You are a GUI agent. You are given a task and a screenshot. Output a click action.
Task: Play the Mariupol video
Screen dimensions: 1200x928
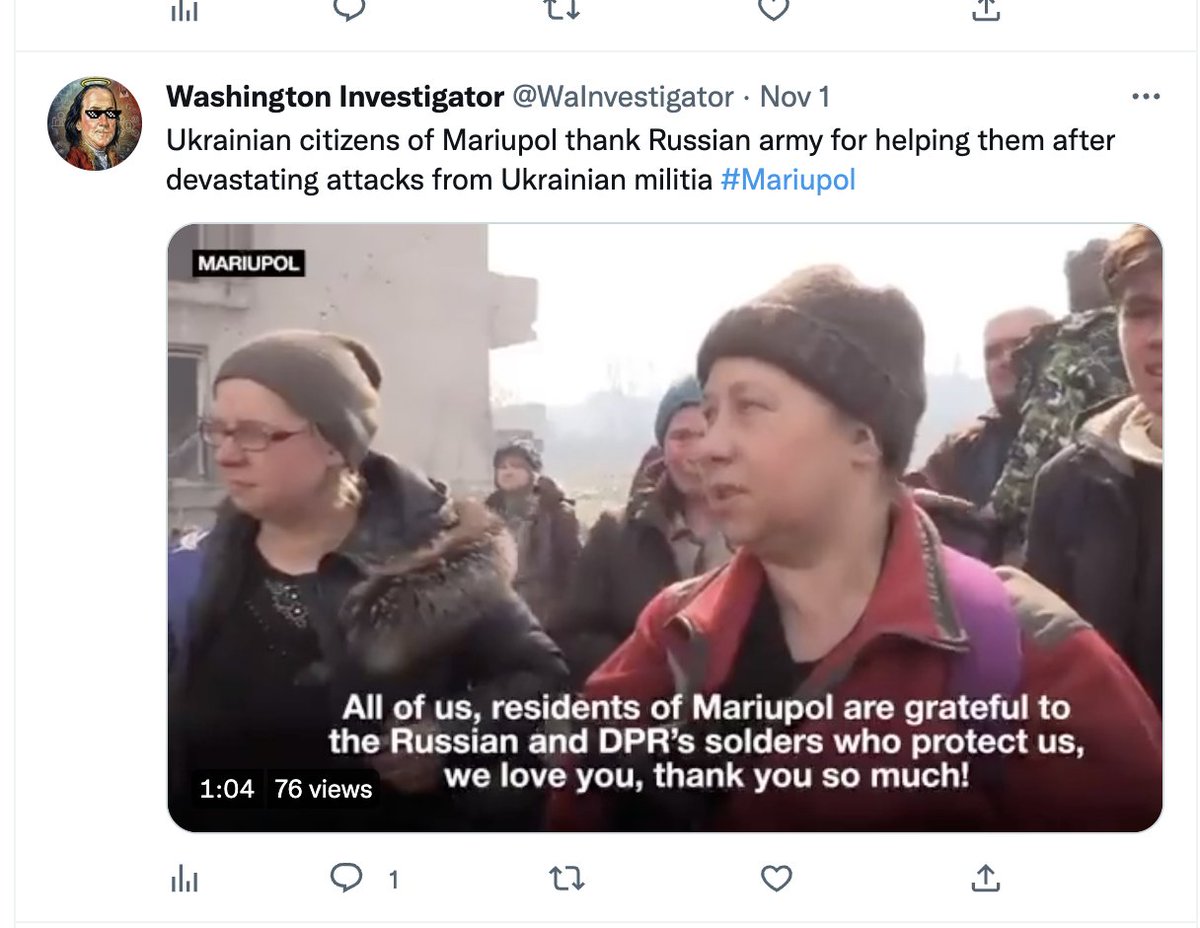tap(664, 527)
